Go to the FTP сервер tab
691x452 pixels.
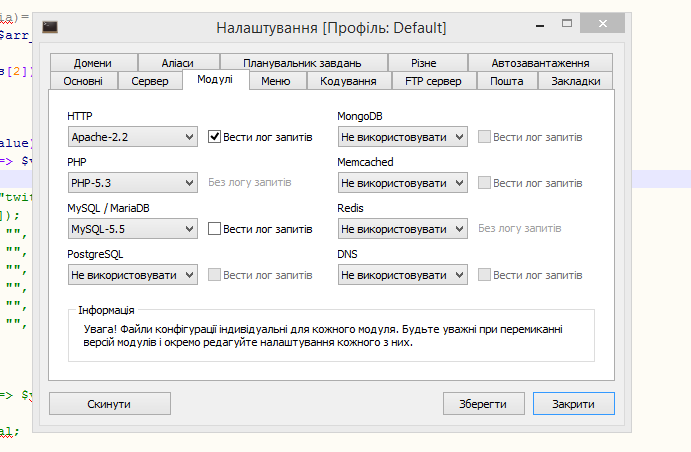(x=434, y=81)
